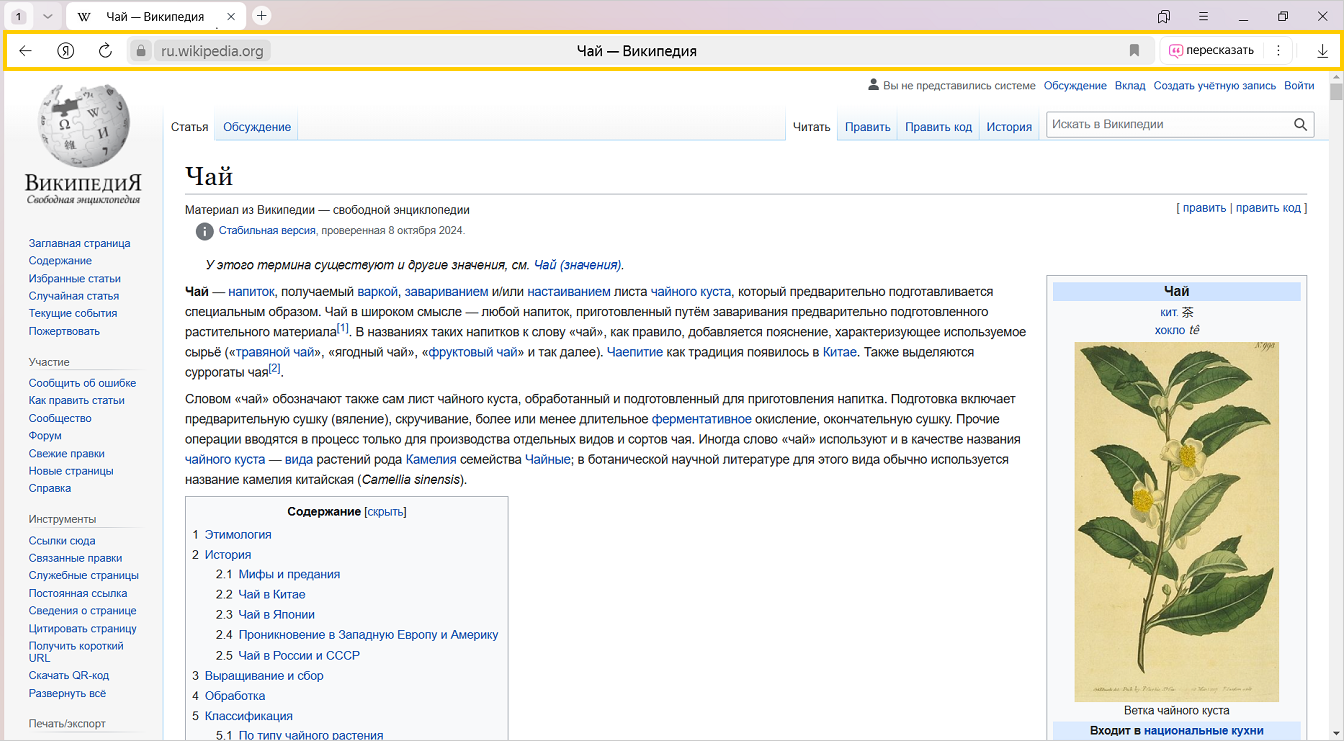The width and height of the screenshot is (1344, 741).
Task: Reload the page with refresh icon
Action: [105, 51]
